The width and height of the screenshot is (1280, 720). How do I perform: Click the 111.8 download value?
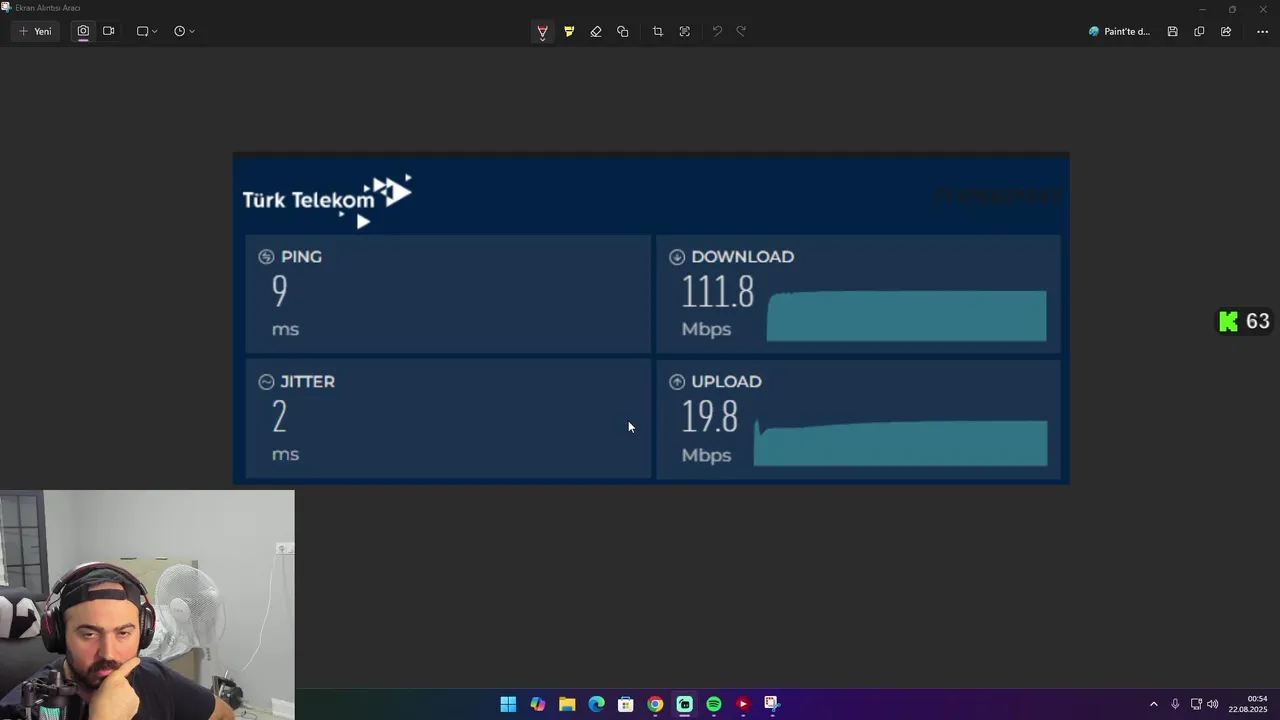(718, 292)
